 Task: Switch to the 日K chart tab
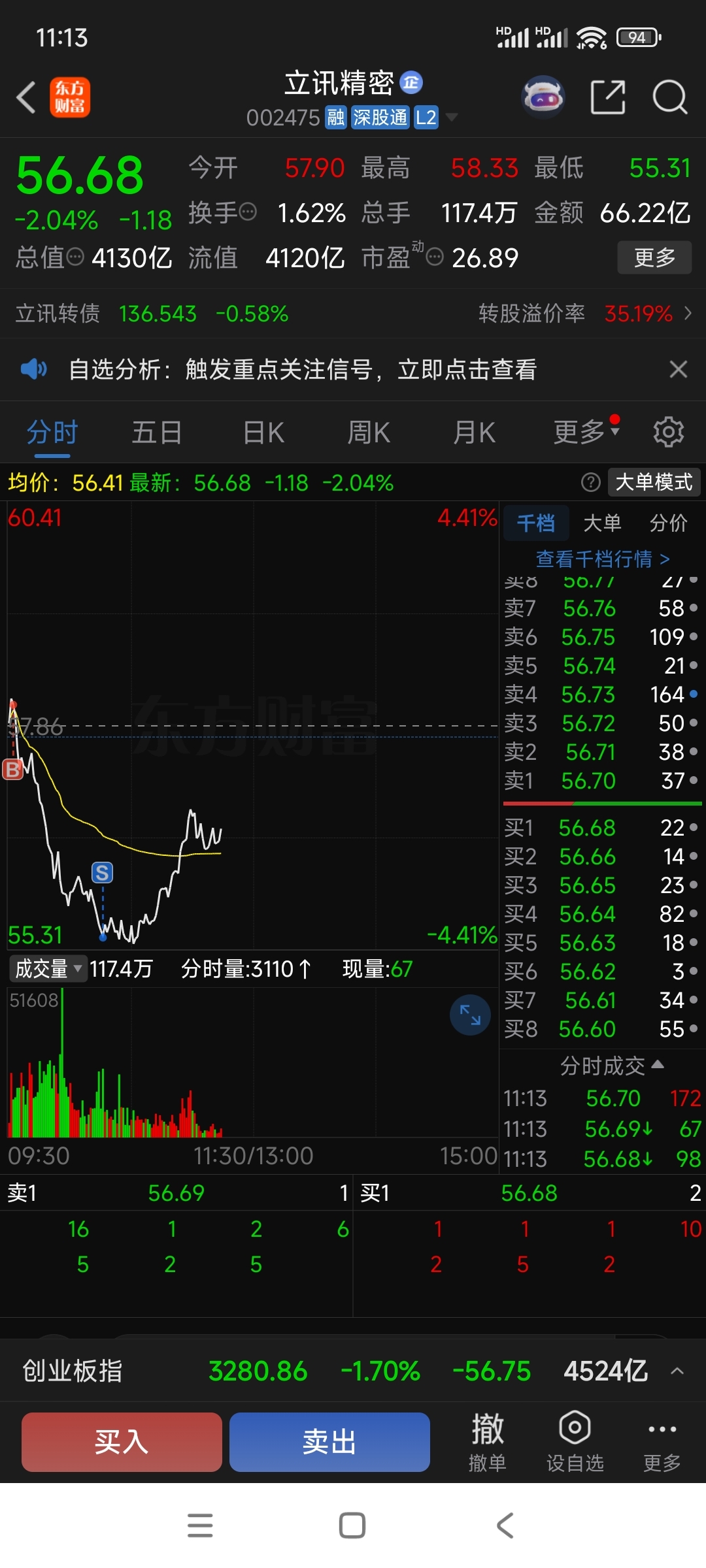pos(263,433)
